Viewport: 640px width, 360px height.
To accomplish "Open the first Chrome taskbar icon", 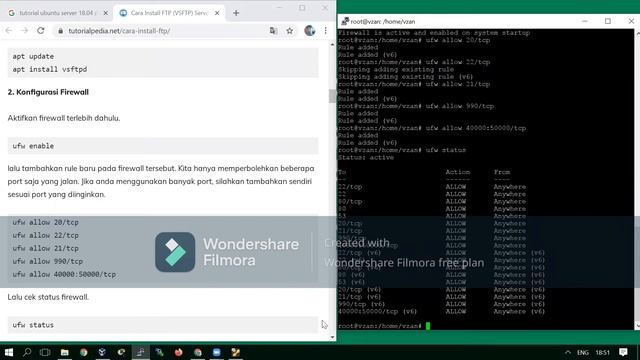I will point(84,352).
